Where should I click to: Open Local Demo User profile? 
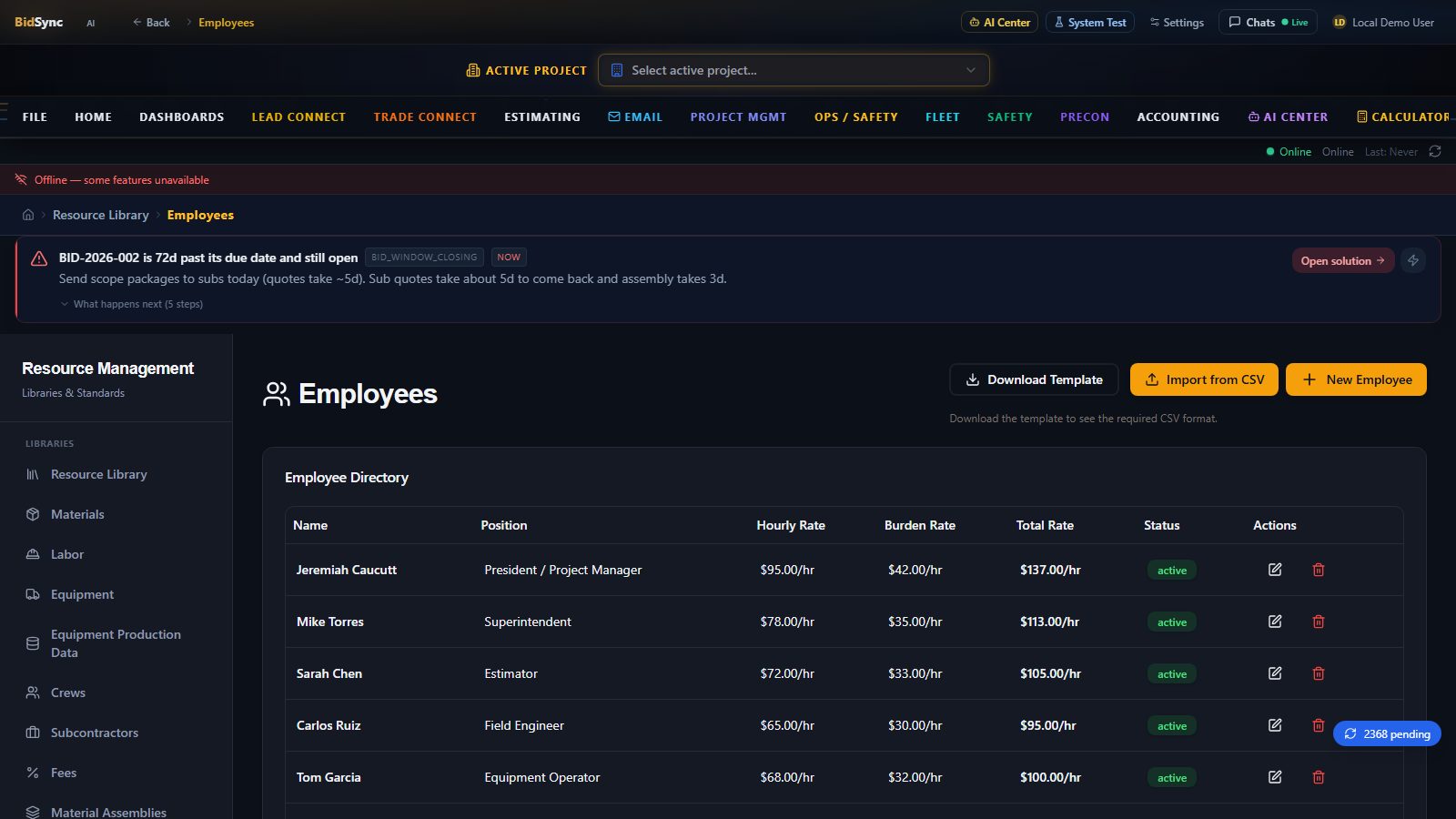(1383, 22)
